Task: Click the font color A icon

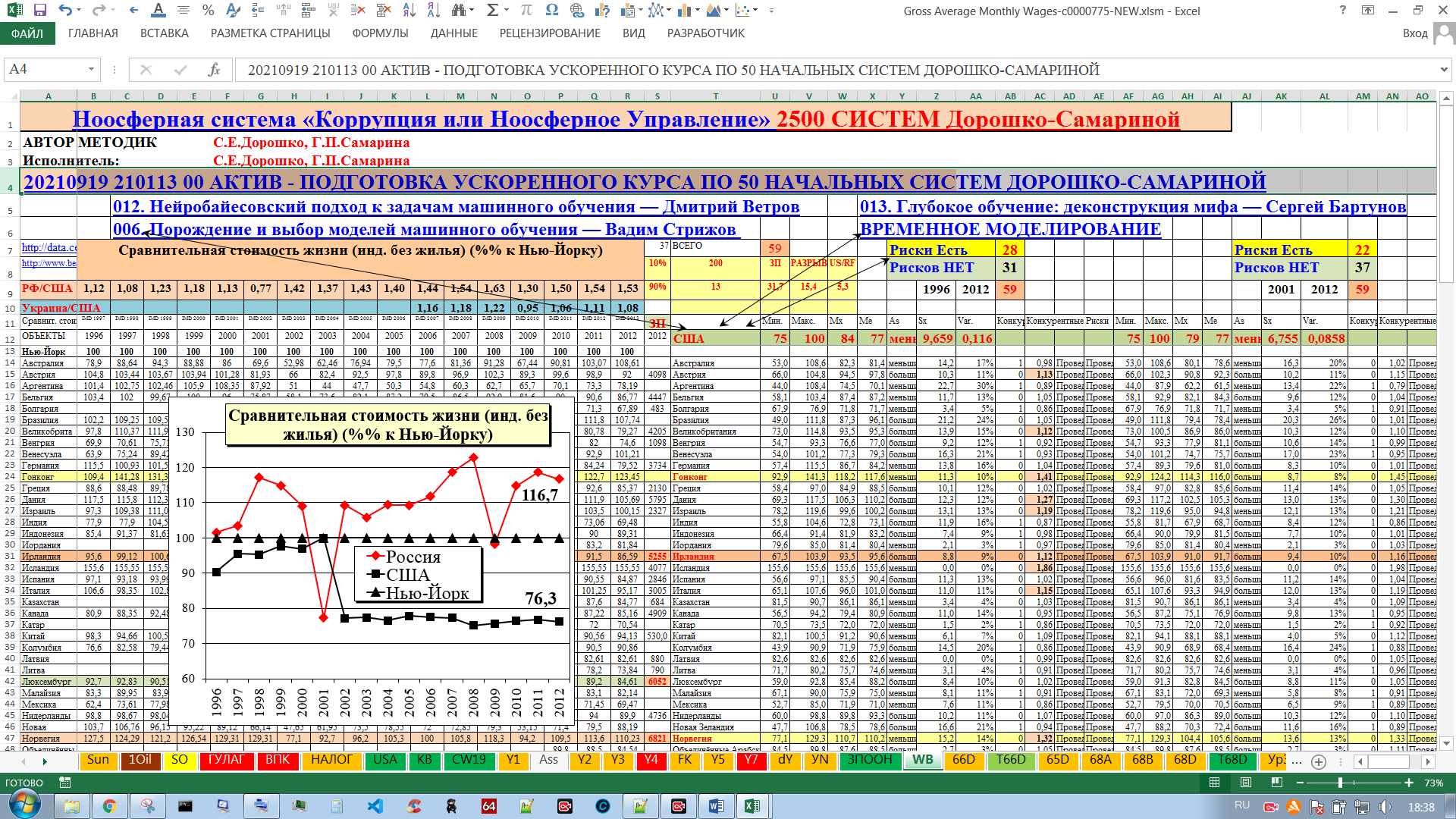Action: tap(158, 11)
